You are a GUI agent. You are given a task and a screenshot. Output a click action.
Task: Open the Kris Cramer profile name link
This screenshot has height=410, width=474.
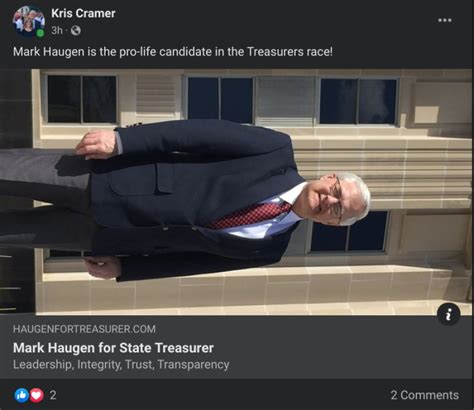pyautogui.click(x=83, y=13)
